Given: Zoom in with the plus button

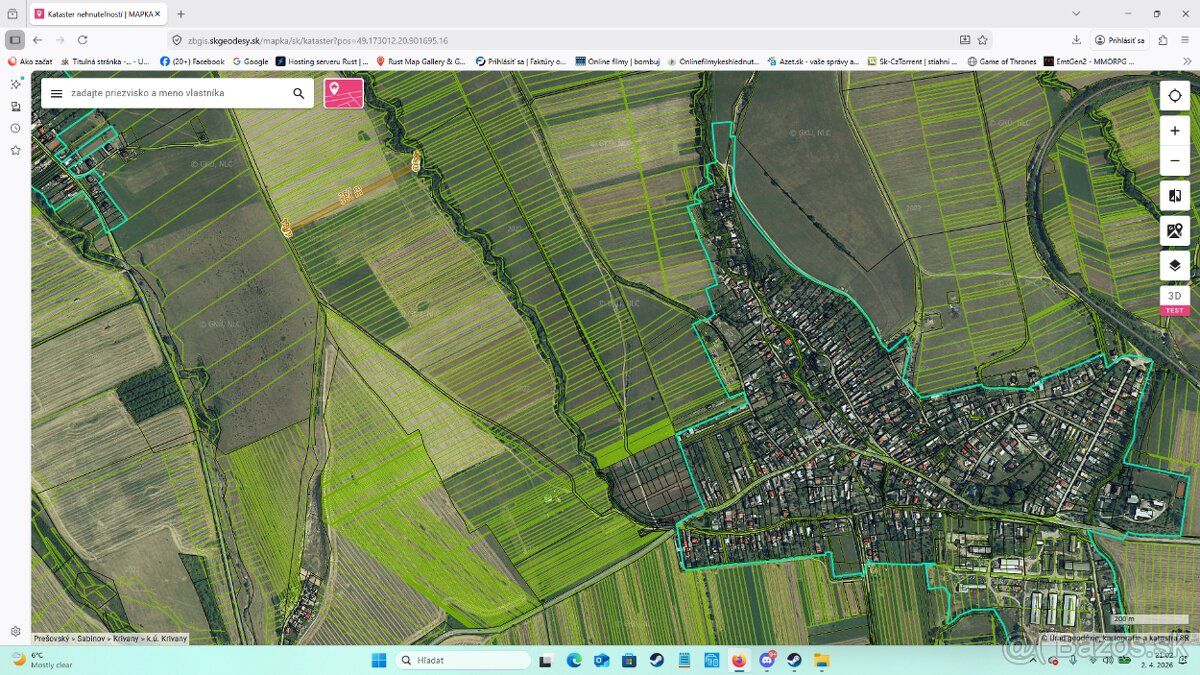Looking at the screenshot, I should (x=1174, y=131).
